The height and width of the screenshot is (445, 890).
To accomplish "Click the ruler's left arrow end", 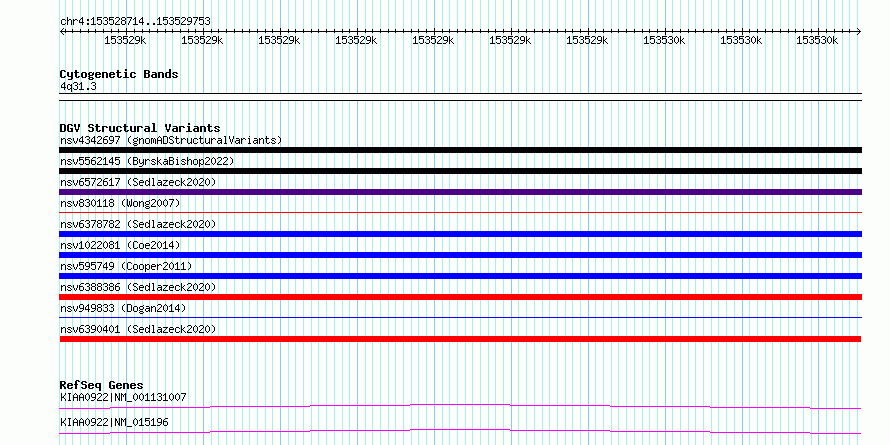I will pos(62,31).
